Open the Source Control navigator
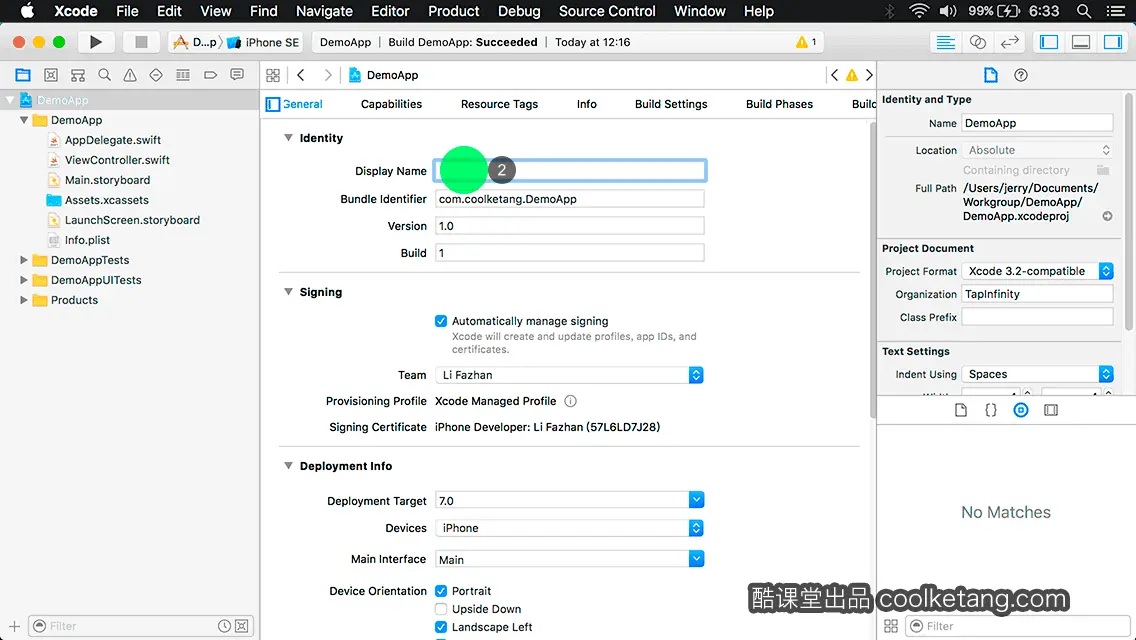This screenshot has height=640, width=1136. coord(51,75)
